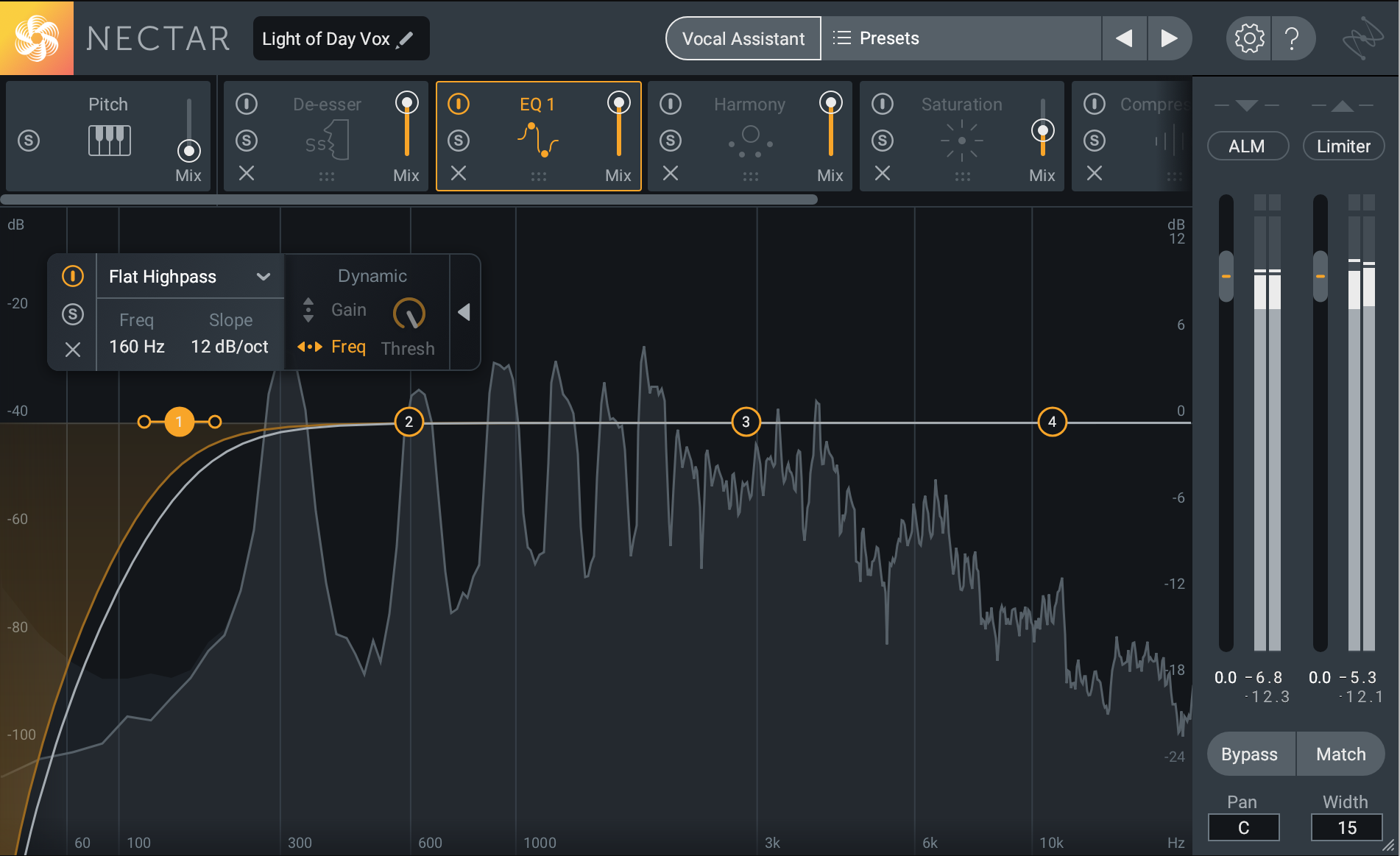Open settings with the gear icon
The width and height of the screenshot is (1400, 856).
1249,38
